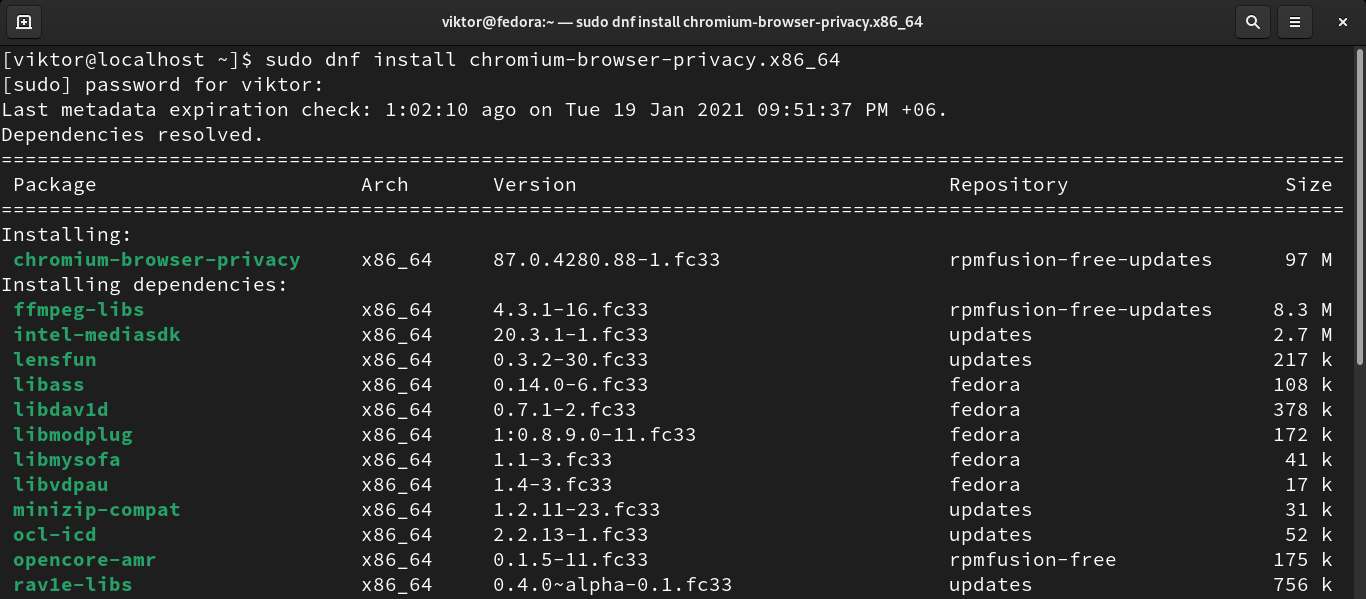Click the rav1e-libs package name
This screenshot has height=599, width=1366.
coord(72,585)
